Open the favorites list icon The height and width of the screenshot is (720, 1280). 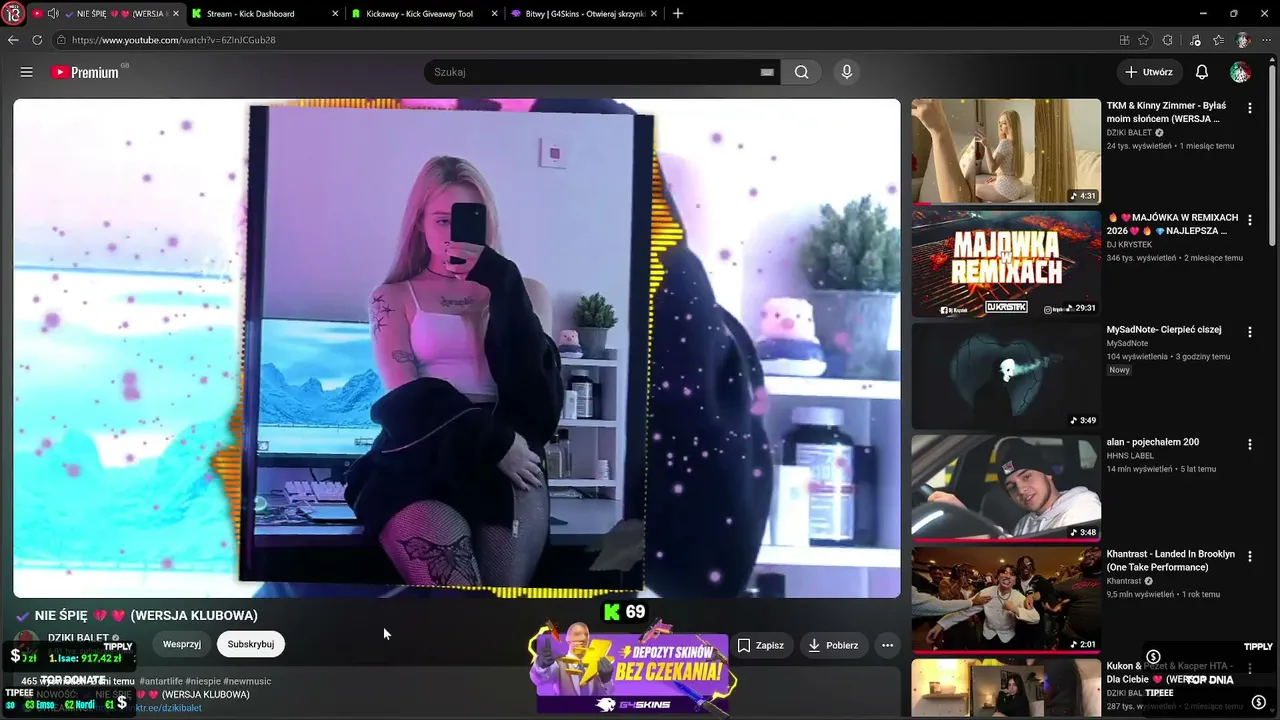[1218, 40]
